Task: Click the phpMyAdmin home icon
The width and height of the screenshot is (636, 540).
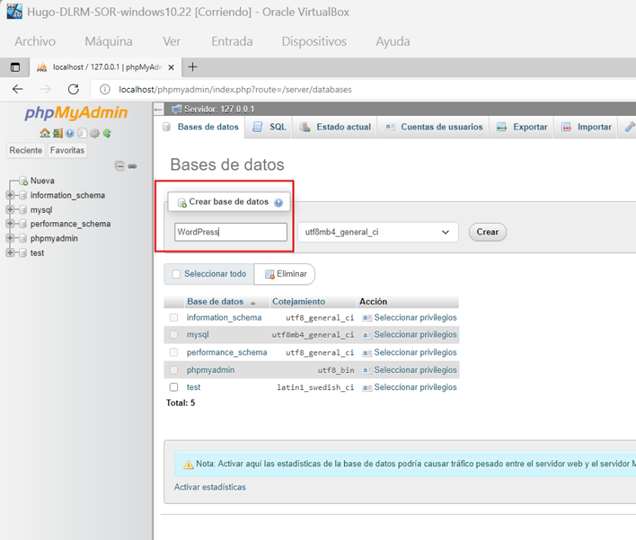Action: [x=45, y=133]
